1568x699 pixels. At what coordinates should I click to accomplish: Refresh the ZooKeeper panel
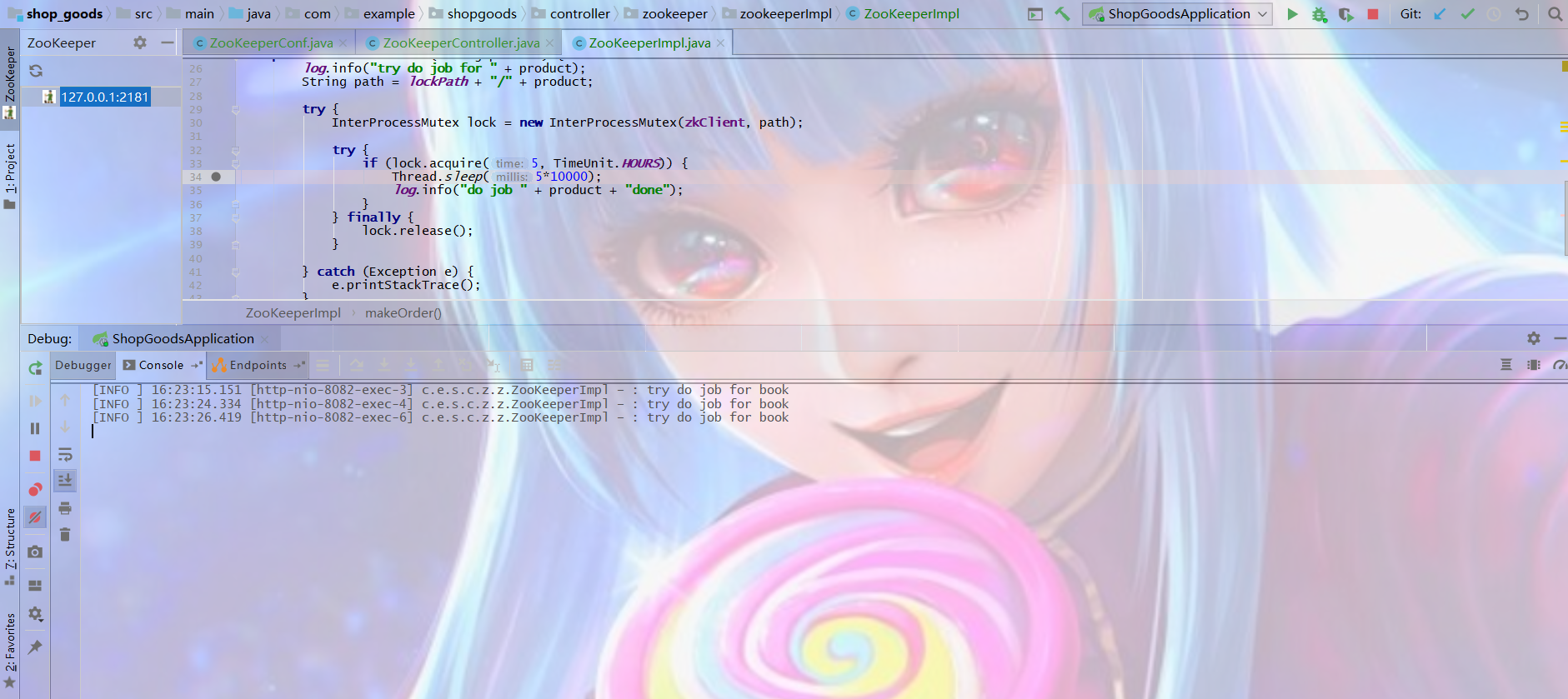pos(36,71)
